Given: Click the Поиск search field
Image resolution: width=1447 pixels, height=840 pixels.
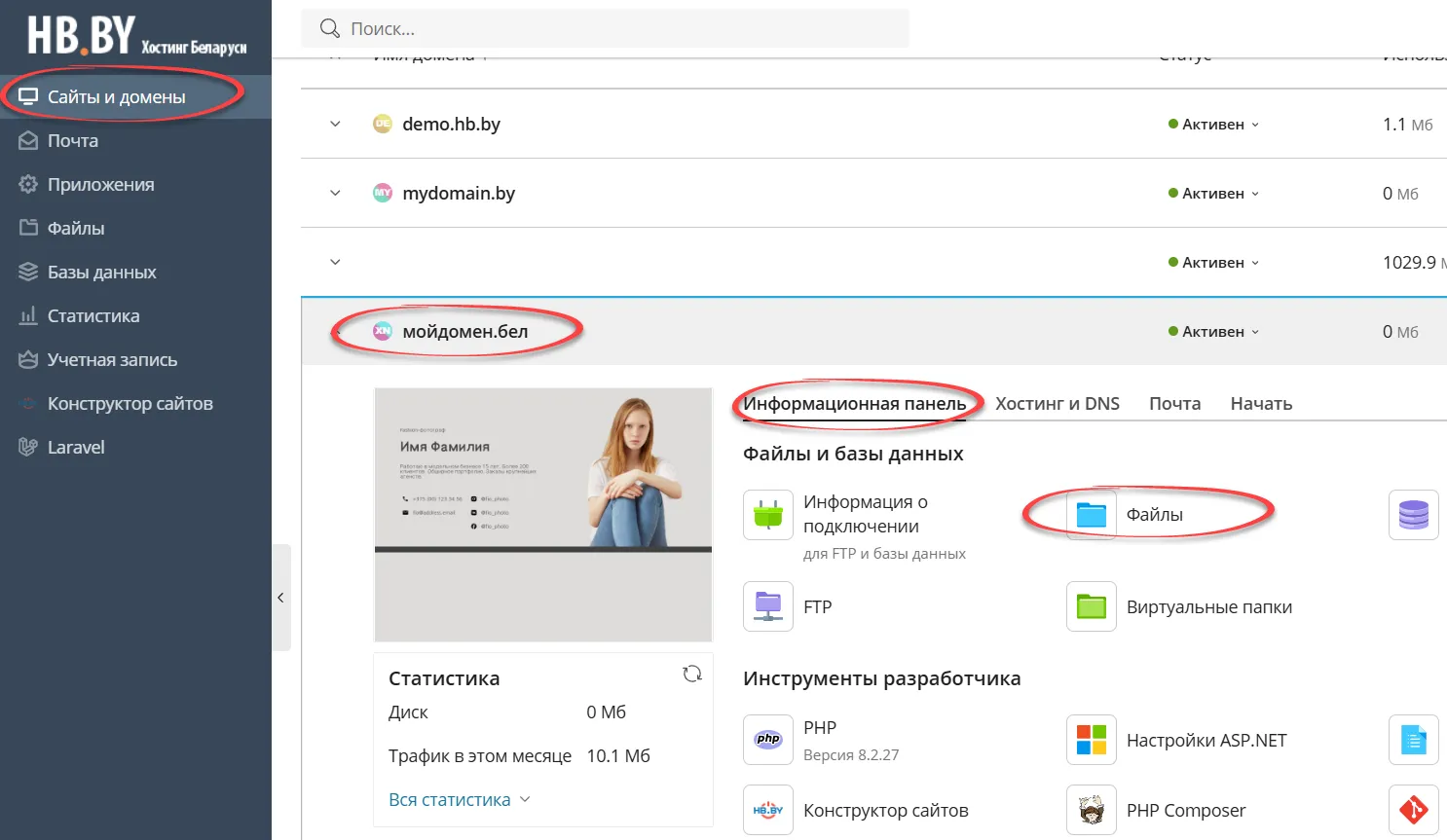Looking at the screenshot, I should pos(604,29).
